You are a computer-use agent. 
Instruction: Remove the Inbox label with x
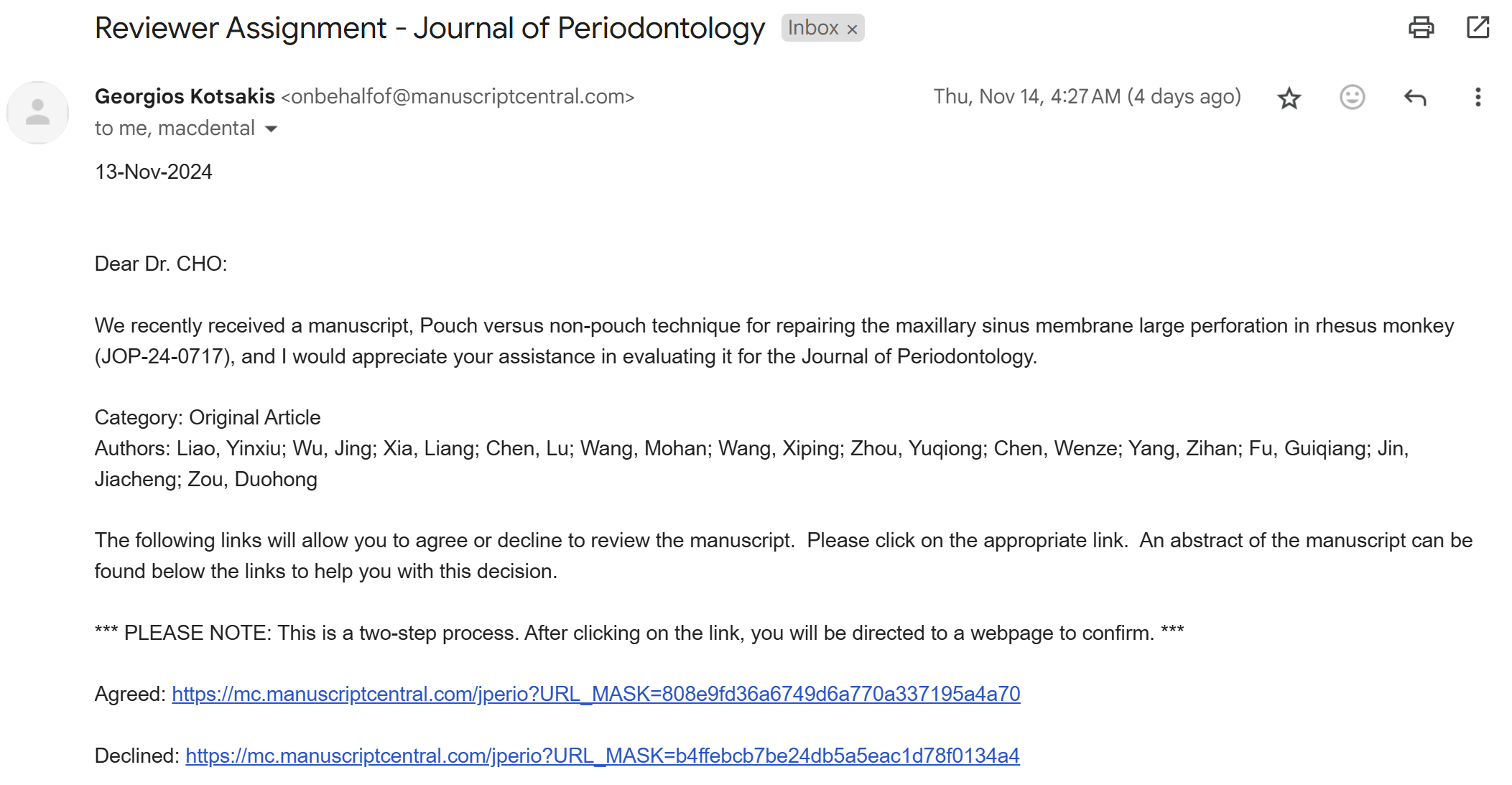point(853,29)
